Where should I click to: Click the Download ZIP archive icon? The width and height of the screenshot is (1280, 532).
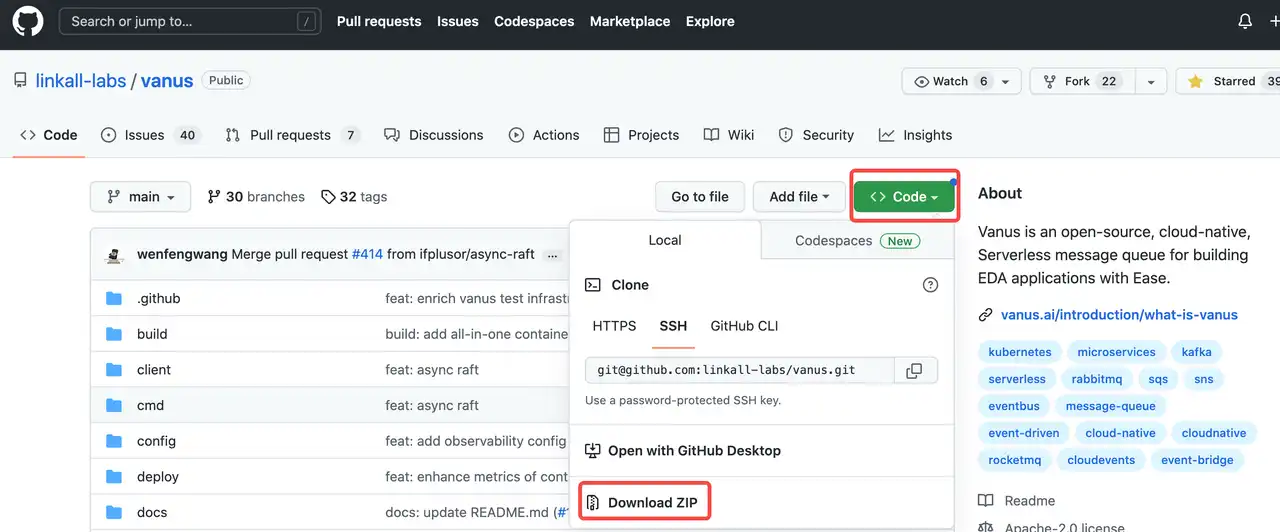point(593,502)
